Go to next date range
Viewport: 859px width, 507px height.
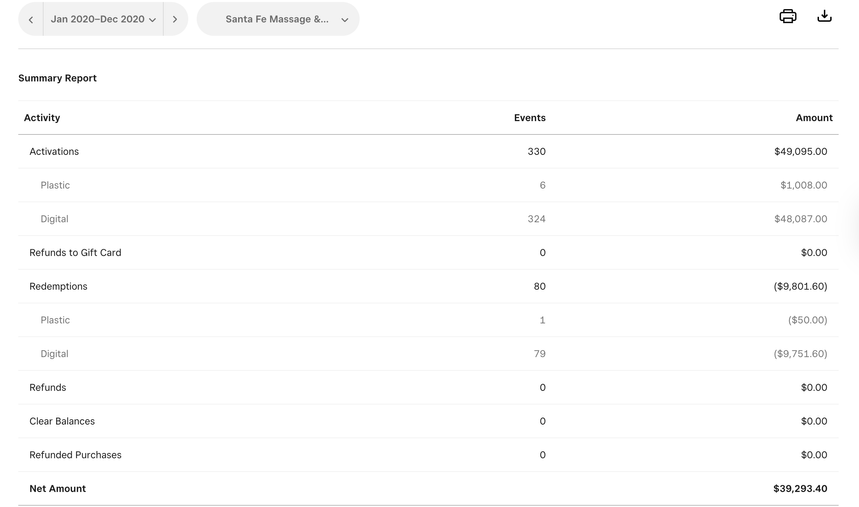[x=175, y=19]
